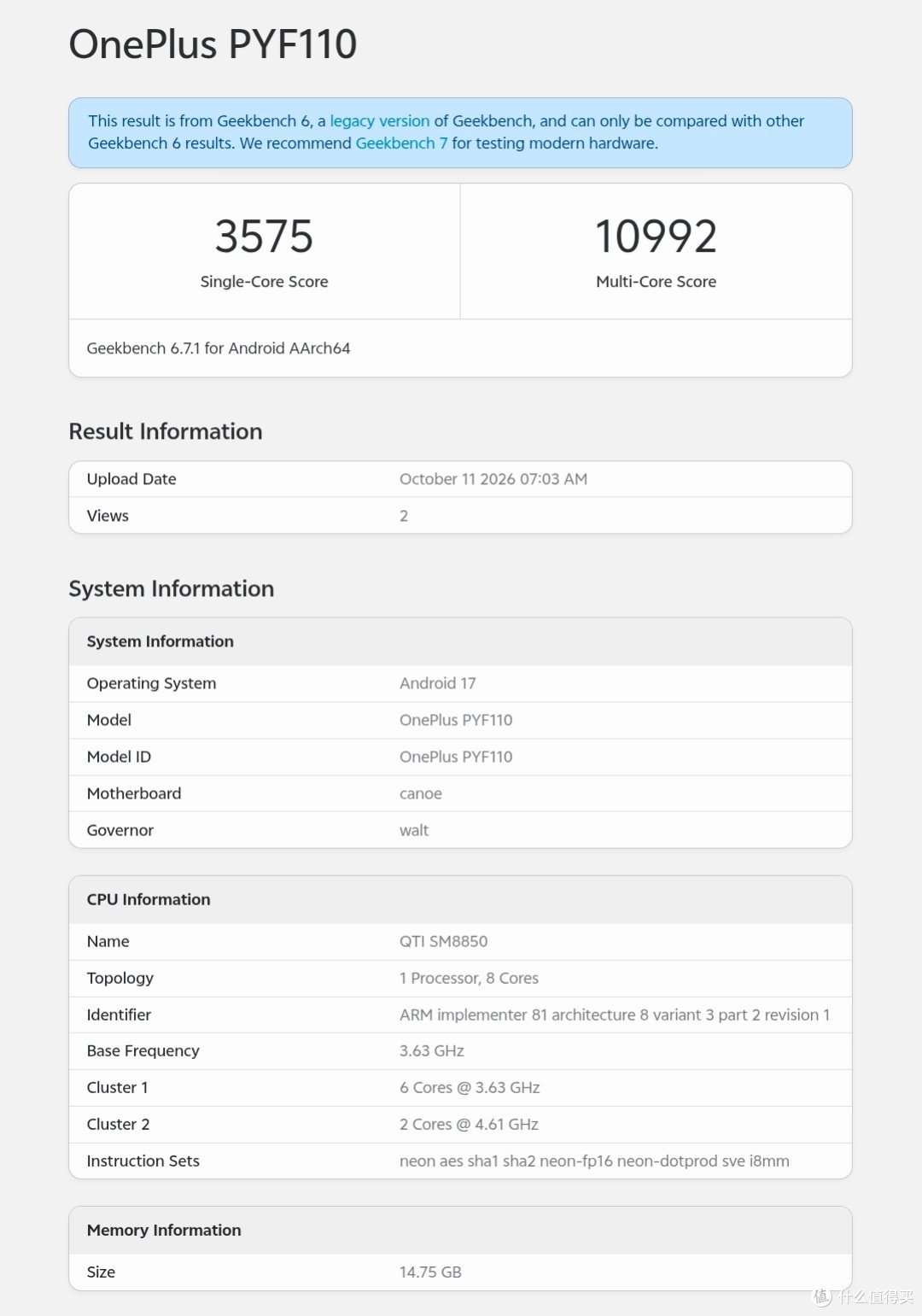Click the "Result Information" heading
The width and height of the screenshot is (922, 1316).
(x=166, y=431)
